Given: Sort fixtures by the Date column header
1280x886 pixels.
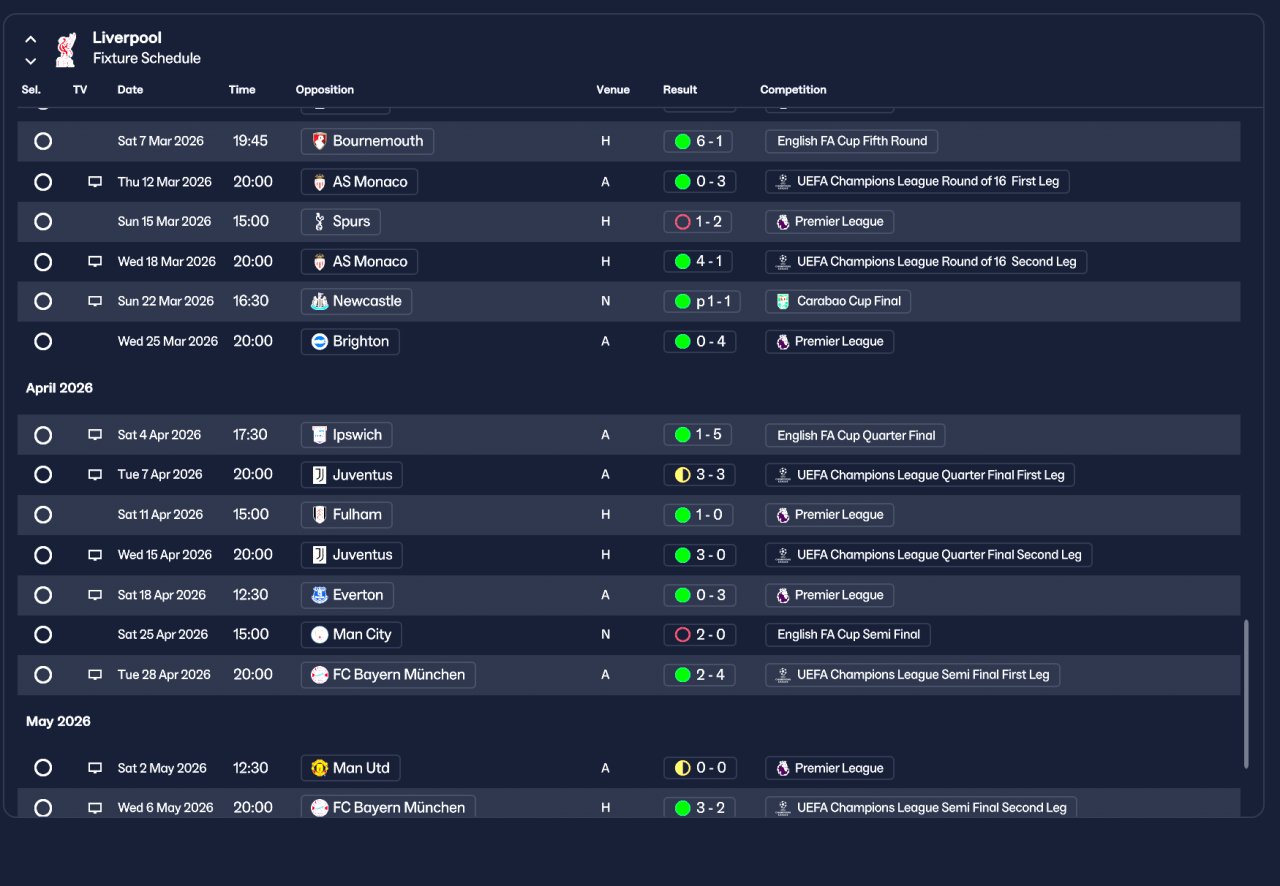Looking at the screenshot, I should (x=130, y=90).
